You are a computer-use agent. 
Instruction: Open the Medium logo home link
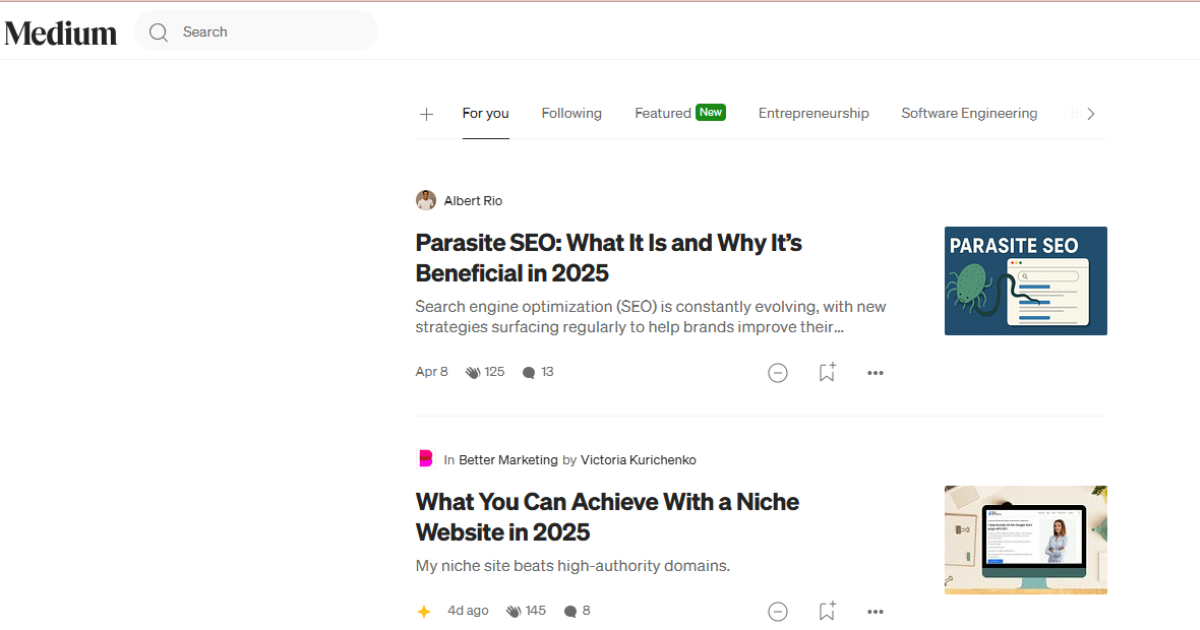[60, 32]
